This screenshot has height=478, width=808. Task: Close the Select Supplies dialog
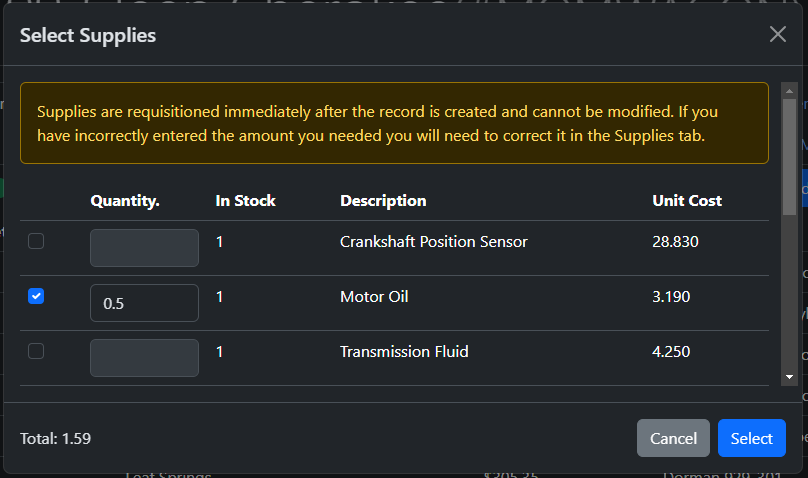coord(778,34)
